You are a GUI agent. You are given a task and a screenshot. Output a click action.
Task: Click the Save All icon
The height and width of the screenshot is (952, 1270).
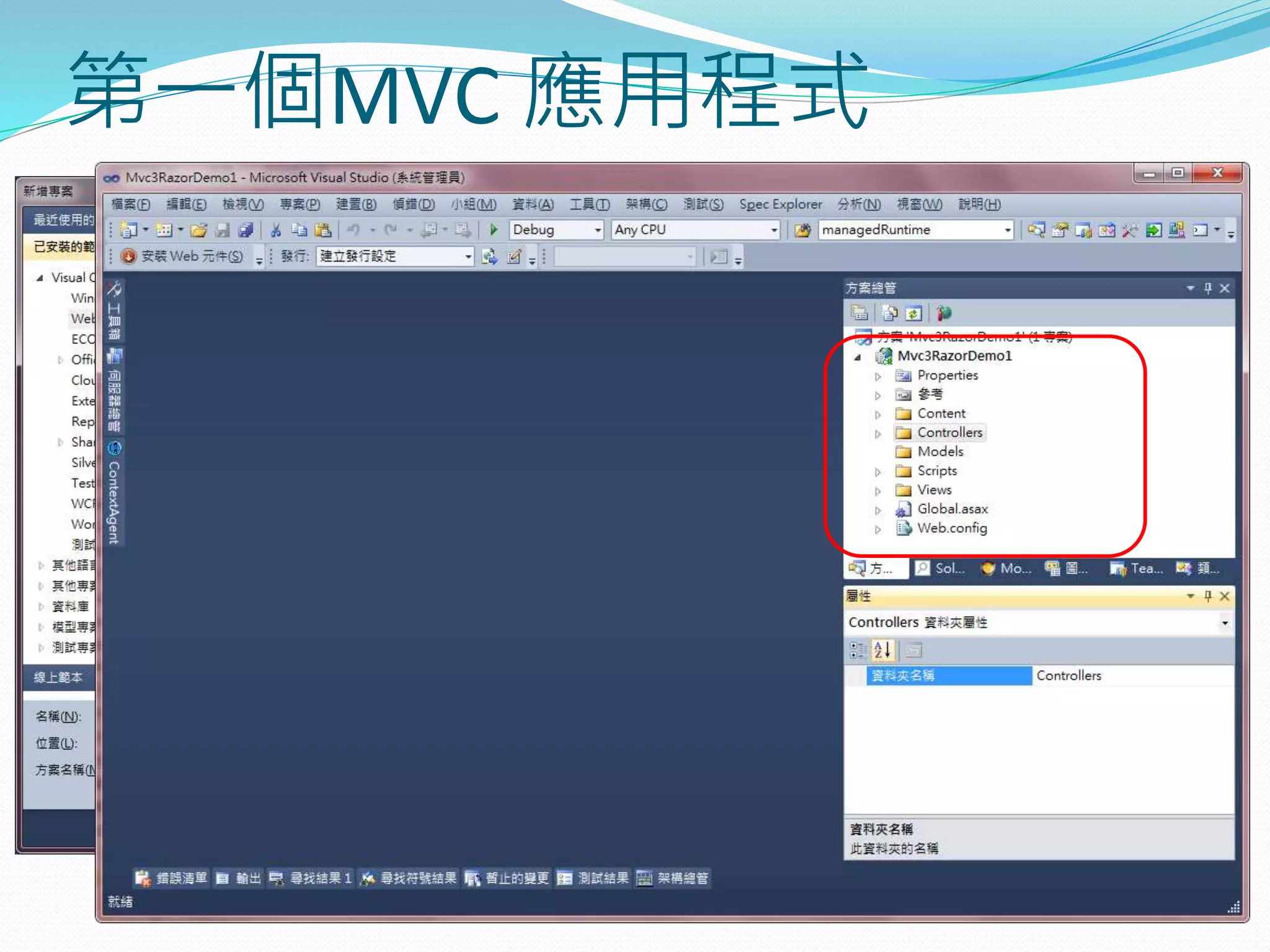pyautogui.click(x=246, y=230)
